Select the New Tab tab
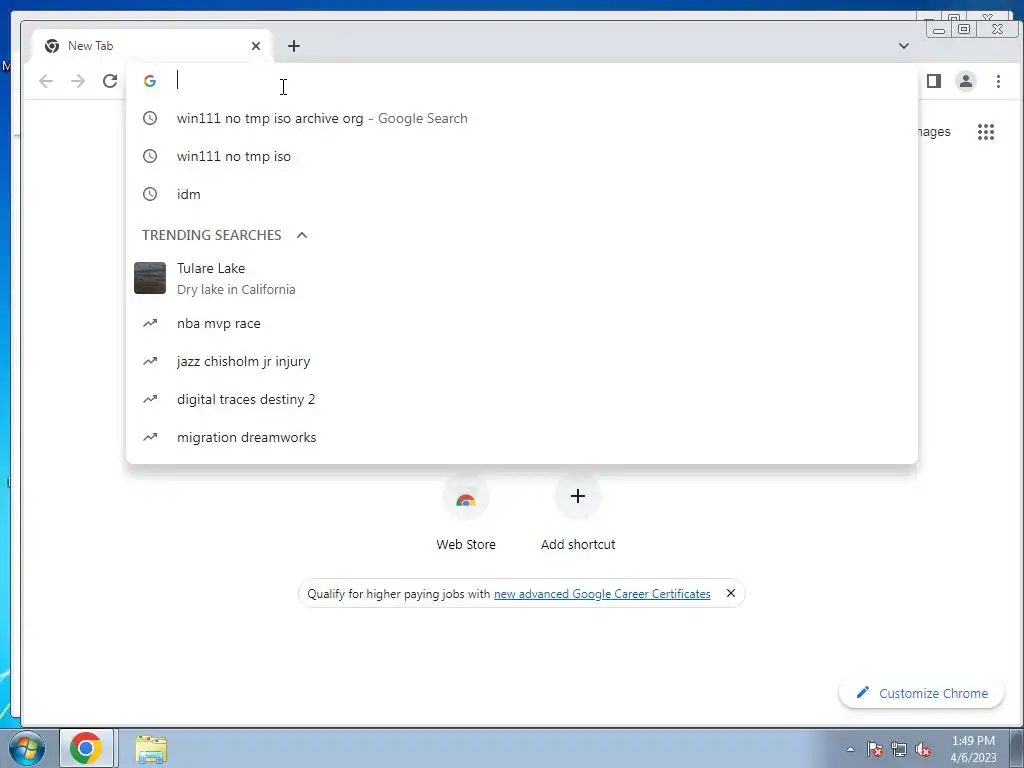The image size is (1024, 768). pyautogui.click(x=152, y=46)
